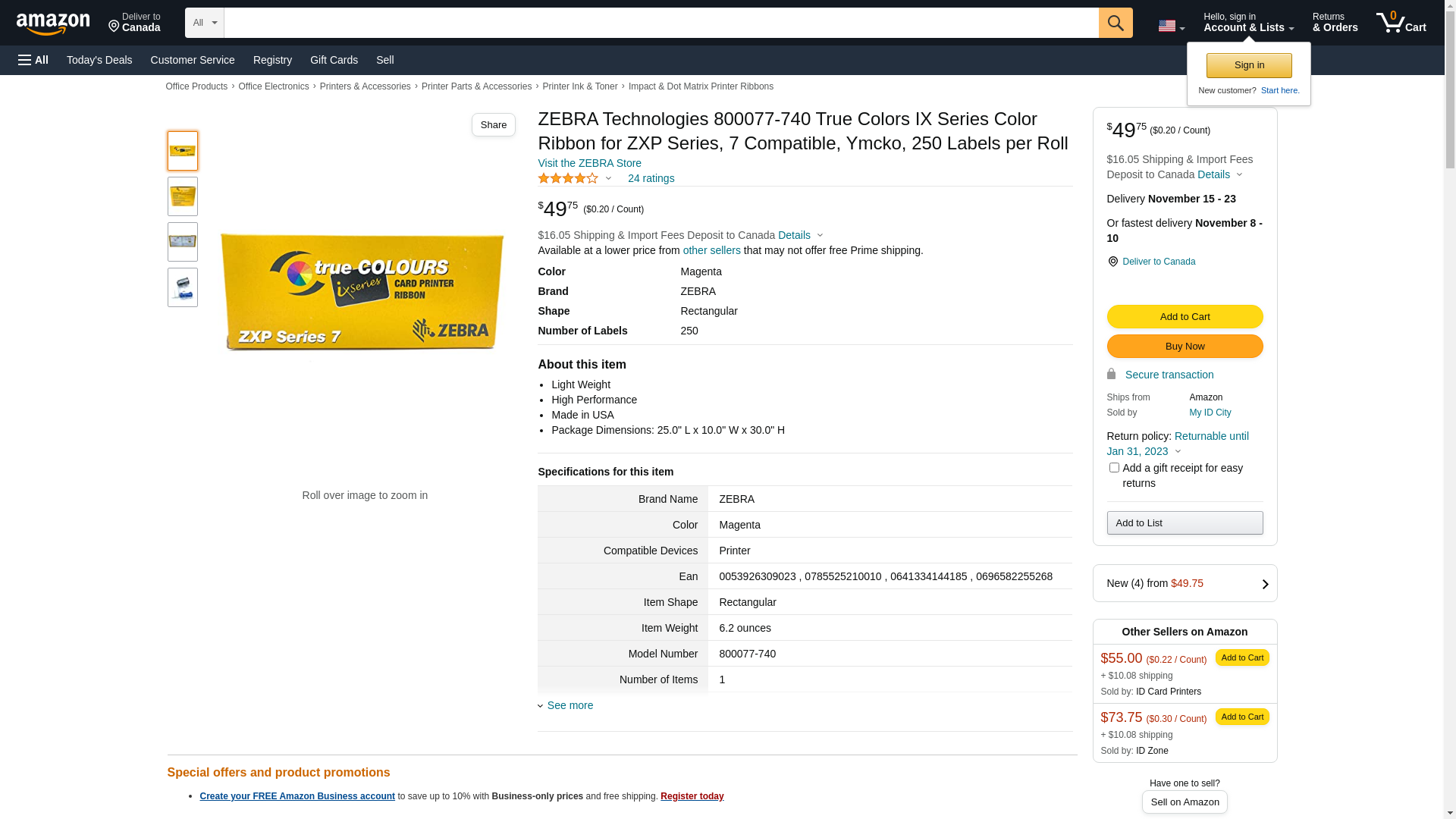This screenshot has width=1456, height=819.
Task: Click inside the search input field
Action: [x=660, y=23]
